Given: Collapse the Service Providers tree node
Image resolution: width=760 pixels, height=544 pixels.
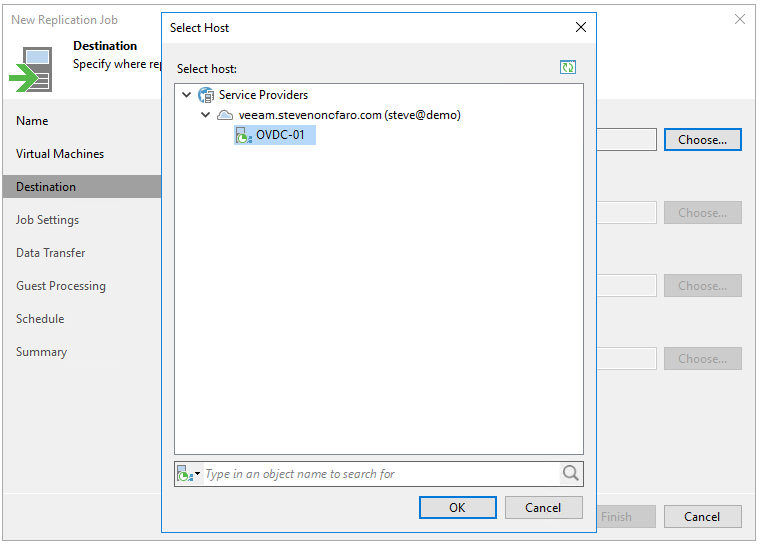Looking at the screenshot, I should point(186,95).
